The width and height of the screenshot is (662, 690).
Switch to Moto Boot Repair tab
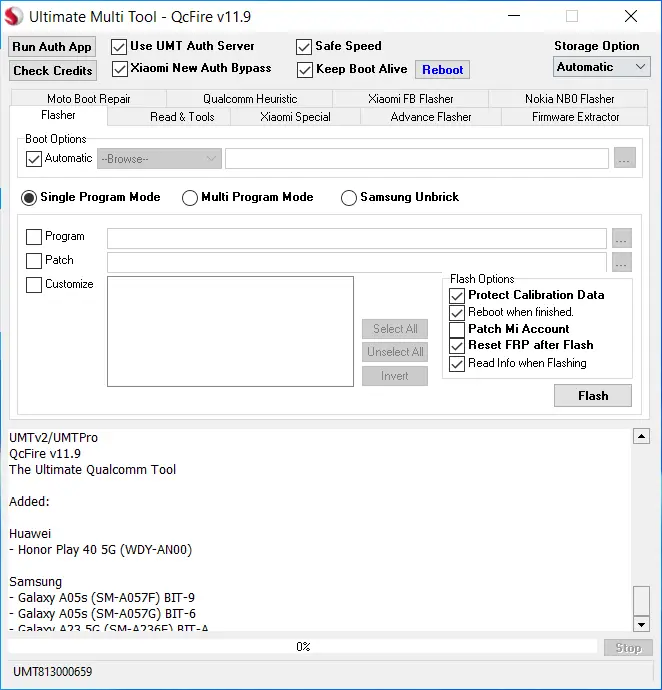point(88,99)
